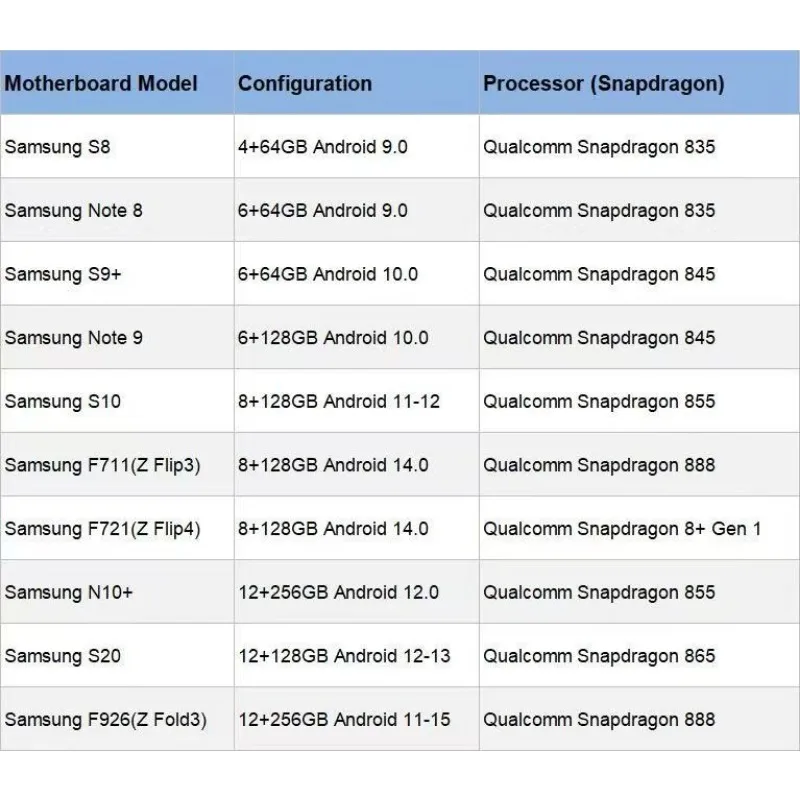This screenshot has width=800, height=800.
Task: Select the Samsung F711(Z Flip3) cell
Action: coord(103,465)
